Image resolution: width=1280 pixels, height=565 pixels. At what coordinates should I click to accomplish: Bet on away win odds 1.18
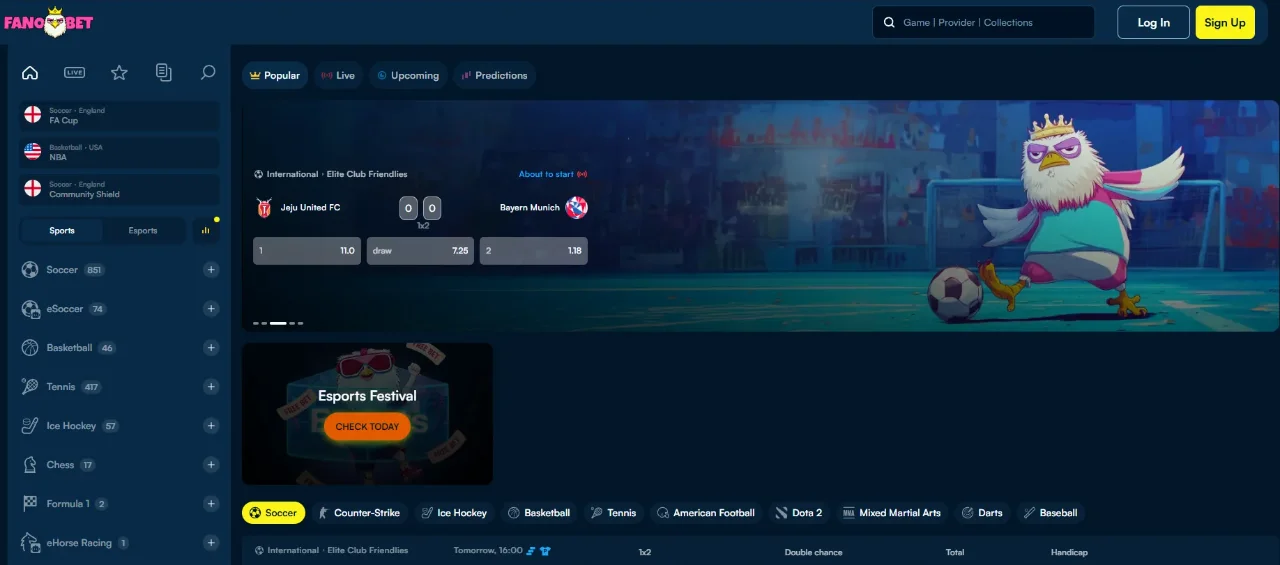point(534,251)
